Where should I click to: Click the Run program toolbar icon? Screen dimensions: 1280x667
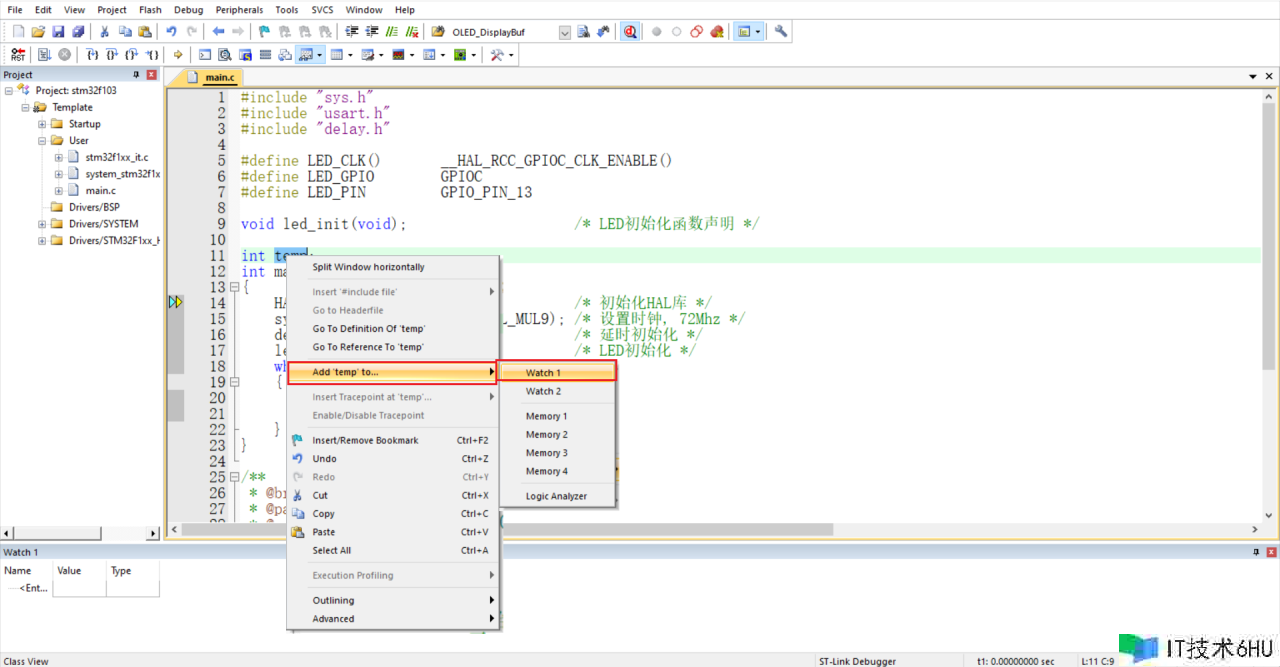(44, 55)
